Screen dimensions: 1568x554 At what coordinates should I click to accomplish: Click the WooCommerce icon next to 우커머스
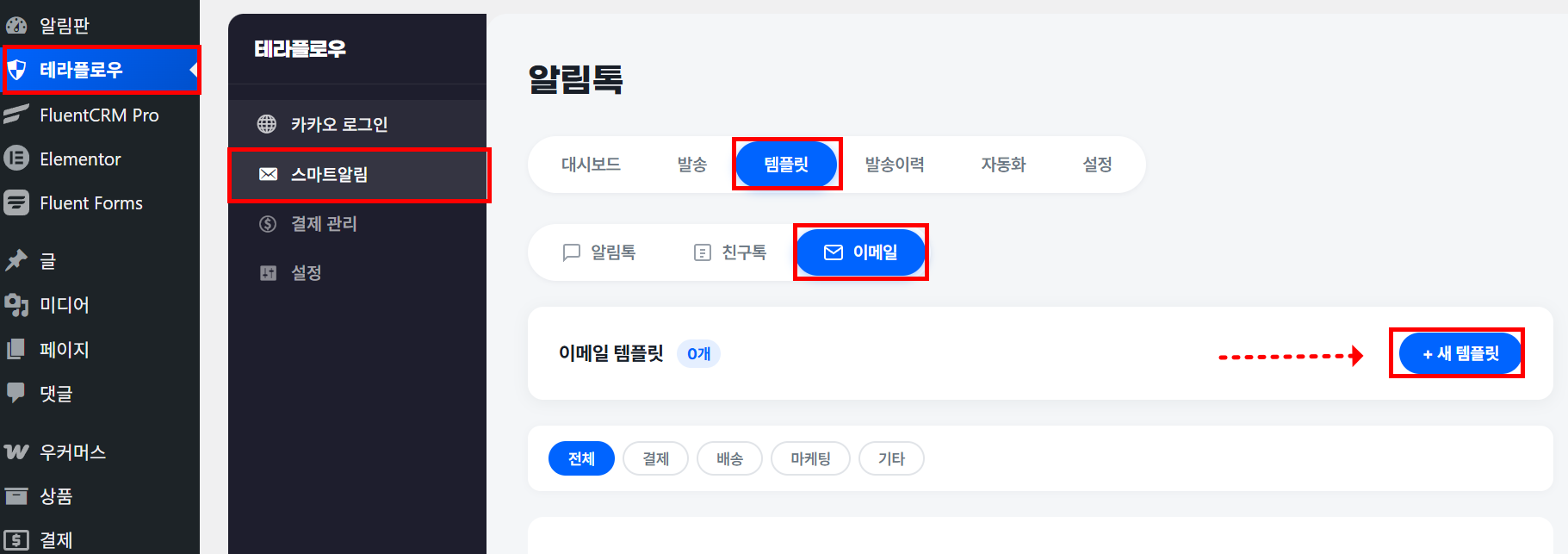(x=16, y=451)
